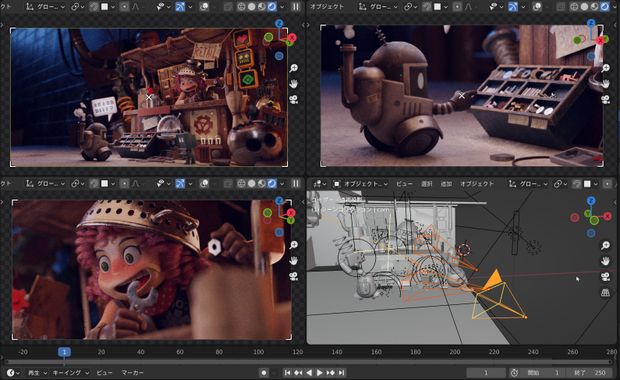Jump to timeline start frame
Screen dimensions: 620x380
[x=287, y=372]
